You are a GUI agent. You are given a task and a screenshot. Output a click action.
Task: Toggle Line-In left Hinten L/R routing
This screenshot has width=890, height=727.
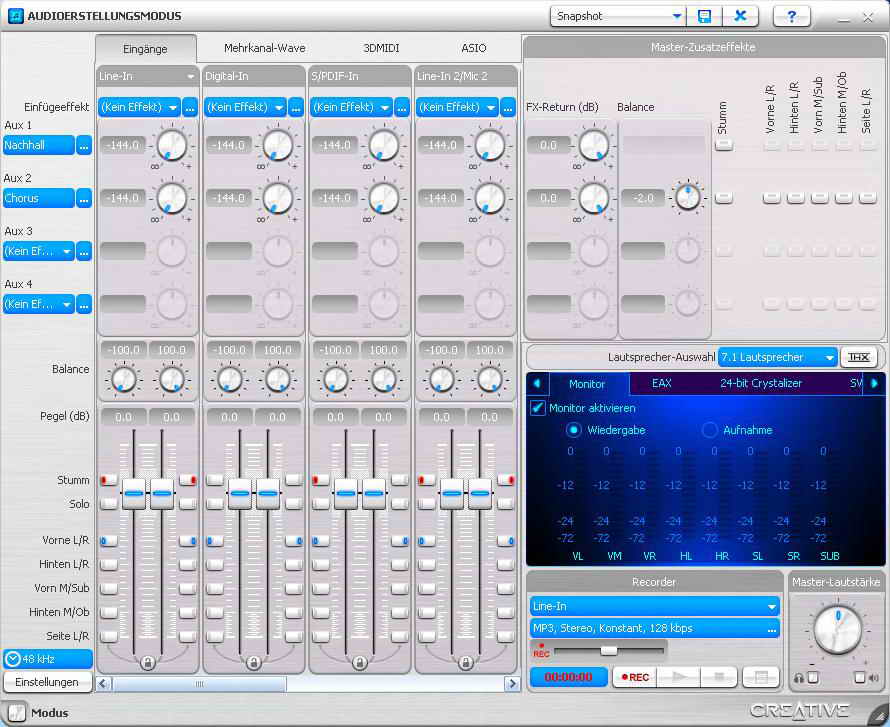pyautogui.click(x=108, y=565)
